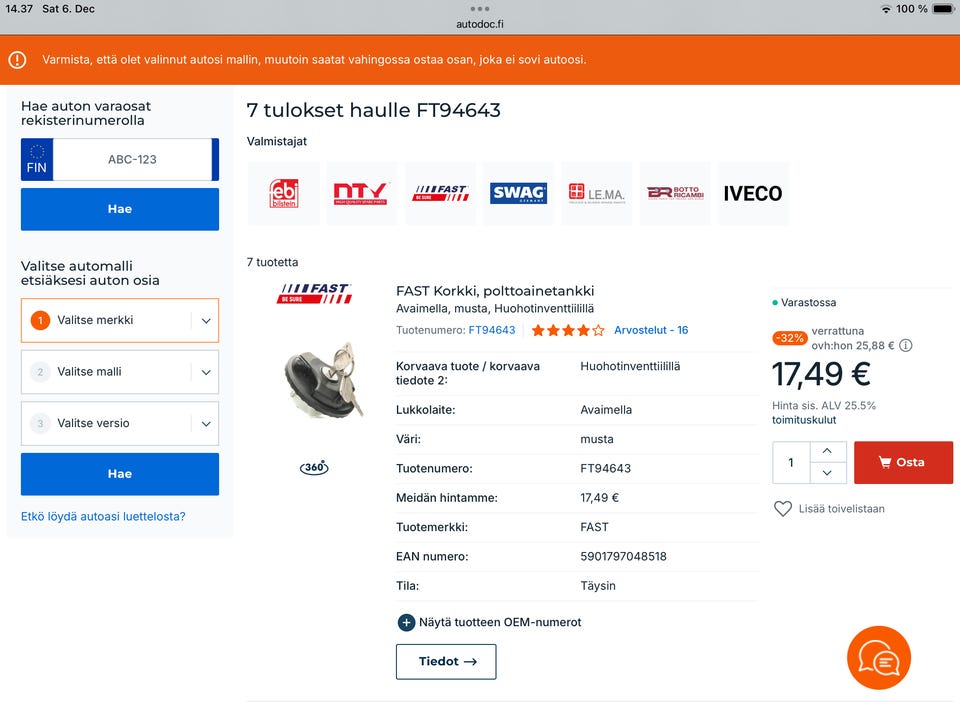Click the live chat bubble icon
The width and height of the screenshot is (960, 720).
[x=878, y=658]
